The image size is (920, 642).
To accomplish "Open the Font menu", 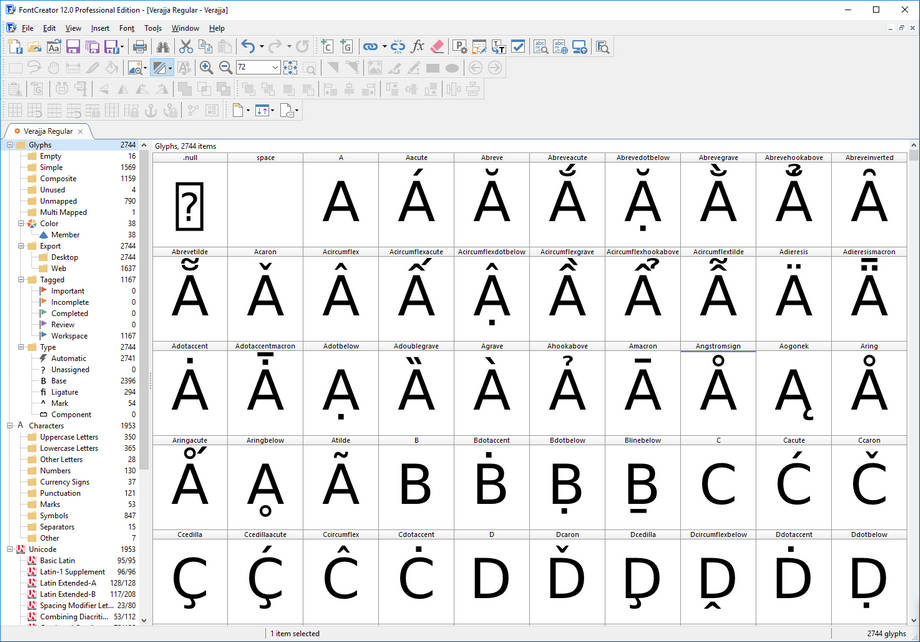I will [126, 28].
